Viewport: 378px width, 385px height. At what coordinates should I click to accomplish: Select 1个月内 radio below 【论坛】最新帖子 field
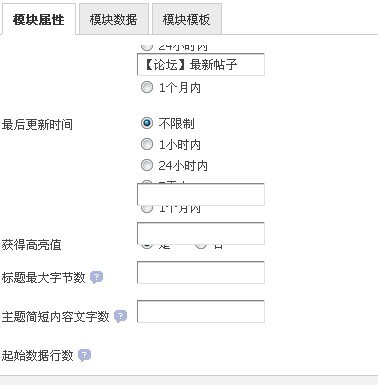coord(147,87)
